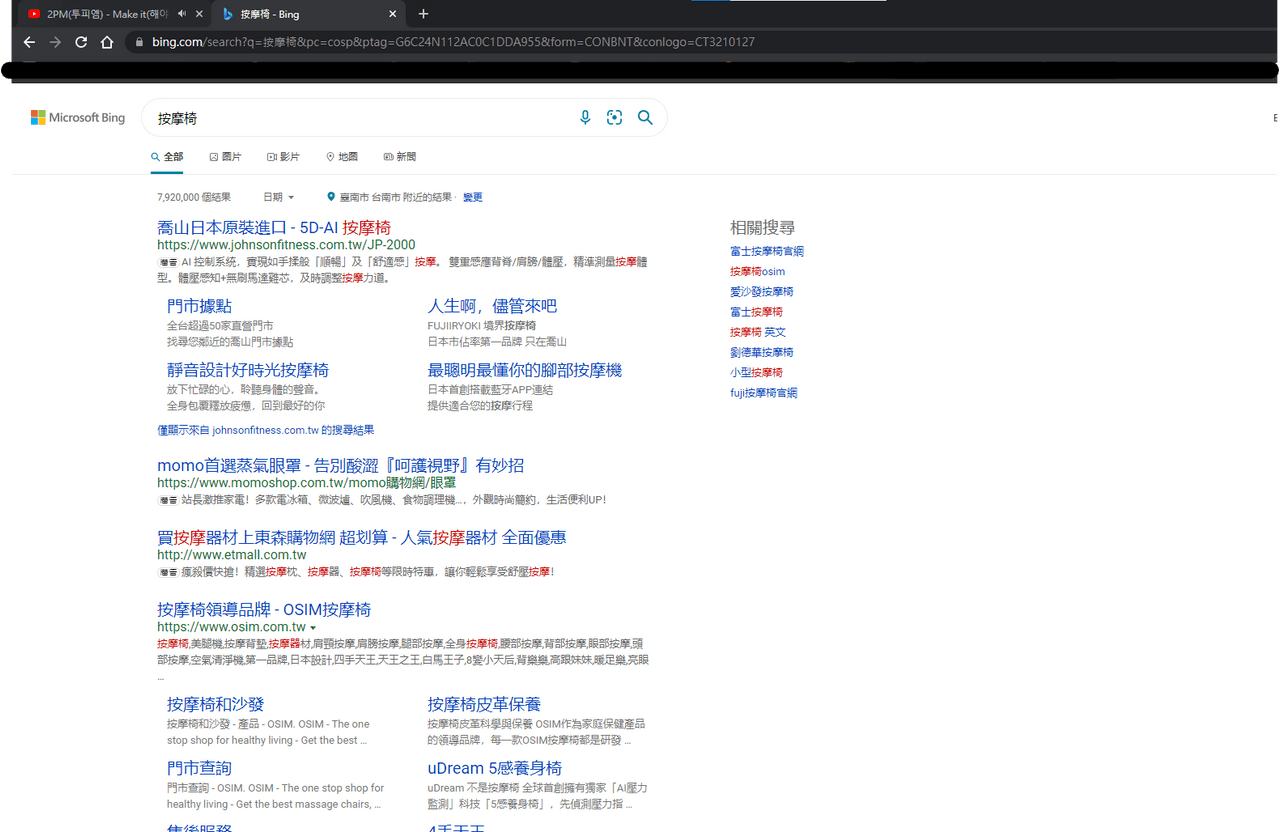Image resolution: width=1280 pixels, height=832 pixels.
Task: Open 按摩椅領導品牌 - OSIM按摩椅 result
Action: click(264, 609)
